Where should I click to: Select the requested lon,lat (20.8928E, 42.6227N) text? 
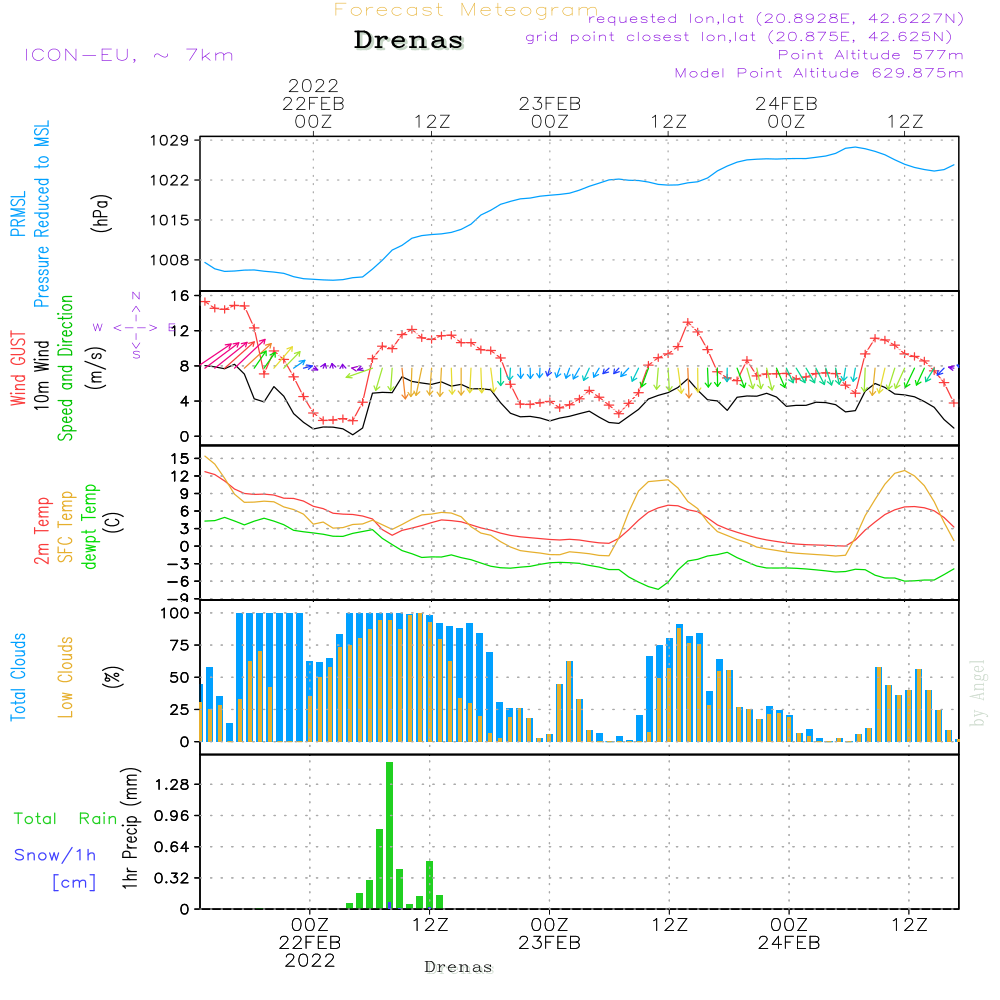point(776,18)
